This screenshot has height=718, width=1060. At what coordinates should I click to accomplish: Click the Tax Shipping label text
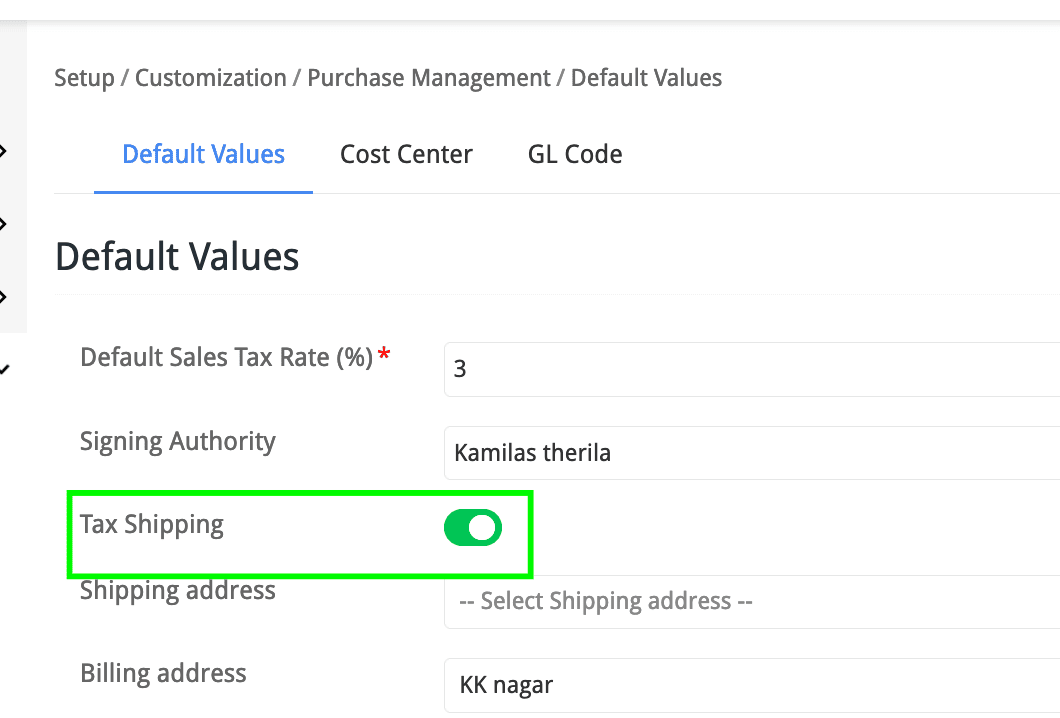(152, 524)
